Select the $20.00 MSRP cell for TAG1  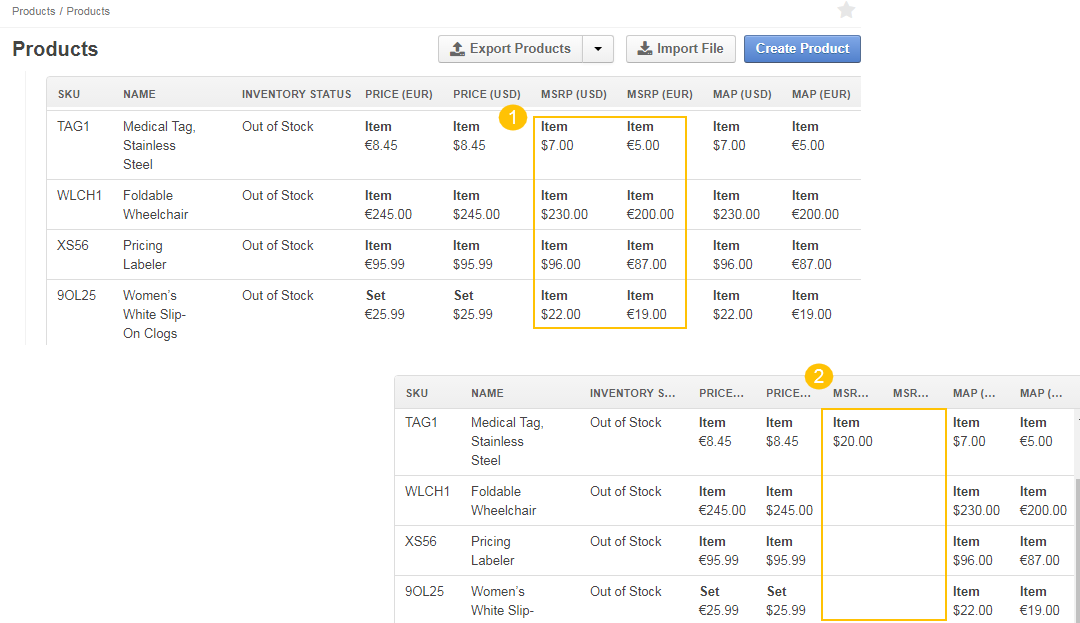point(852,441)
